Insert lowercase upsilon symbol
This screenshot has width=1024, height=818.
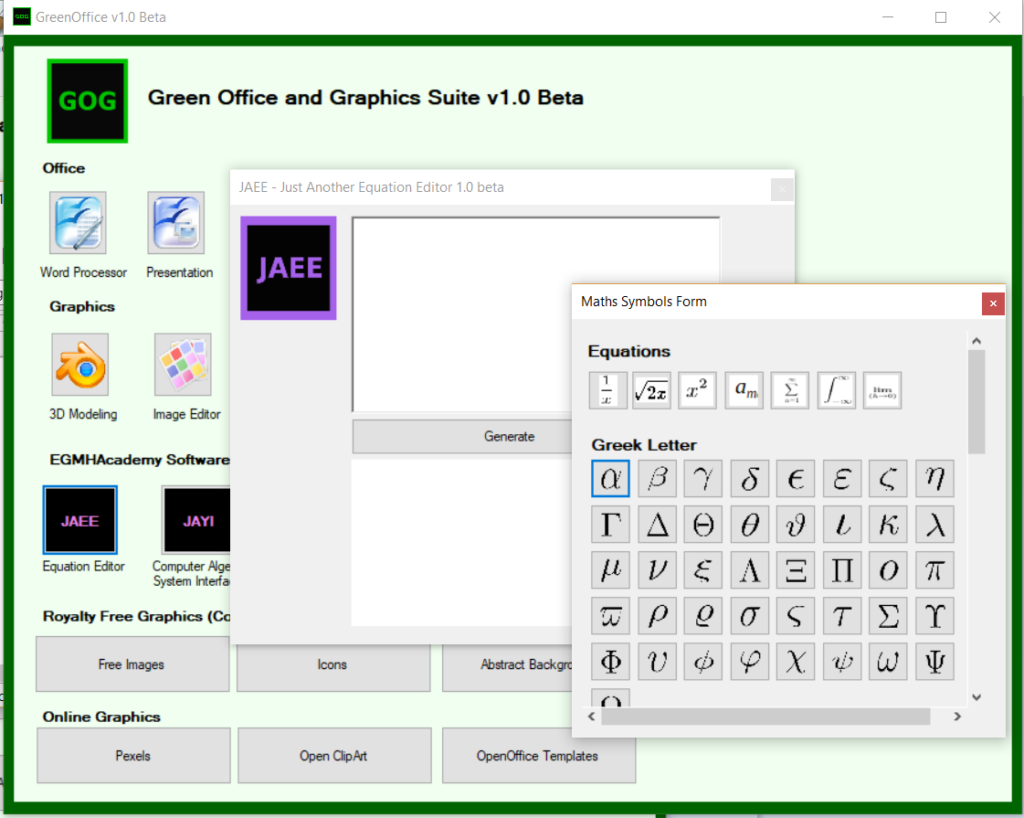(657, 661)
